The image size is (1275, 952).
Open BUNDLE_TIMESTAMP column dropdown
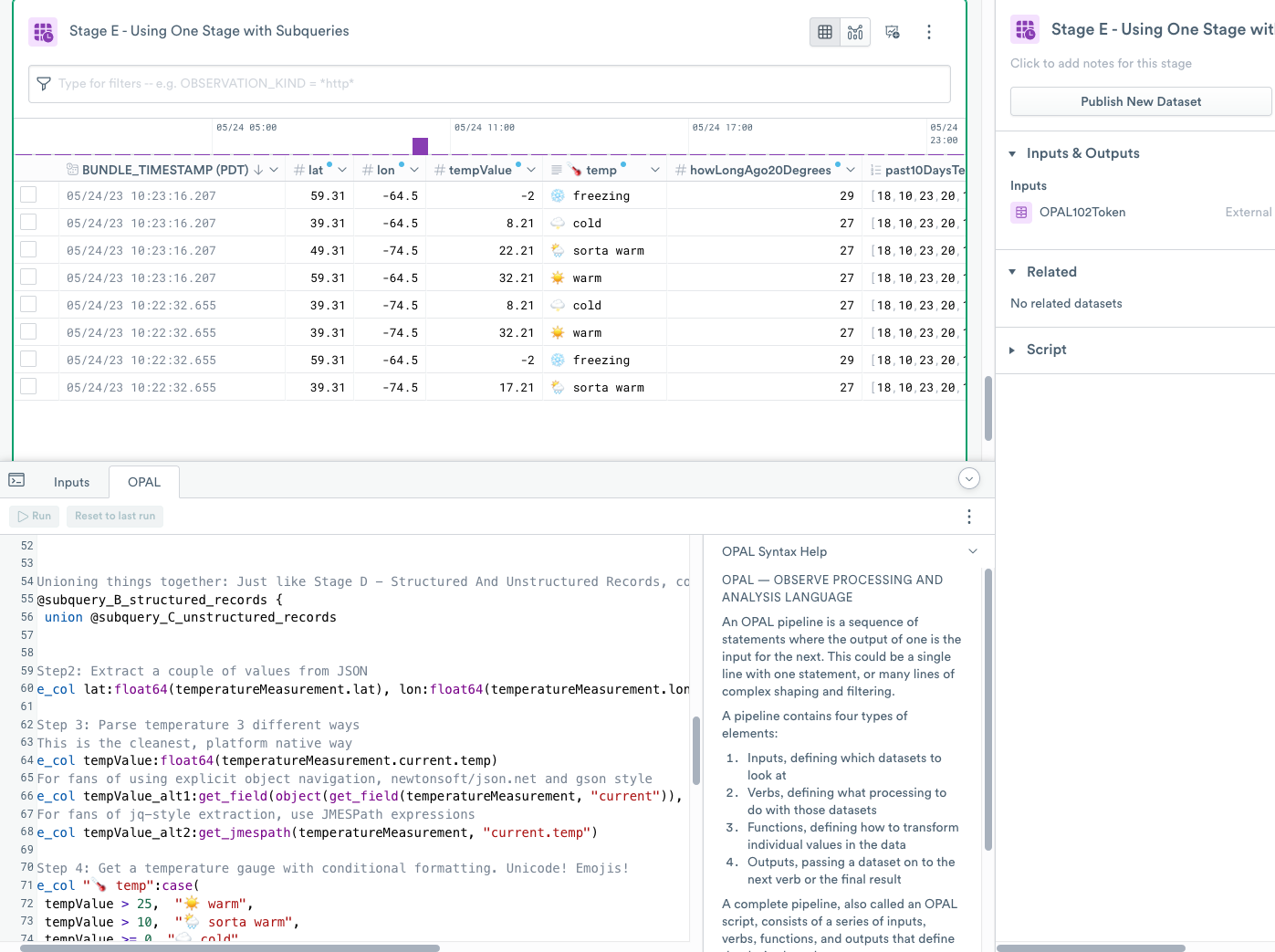pyautogui.click(x=274, y=170)
